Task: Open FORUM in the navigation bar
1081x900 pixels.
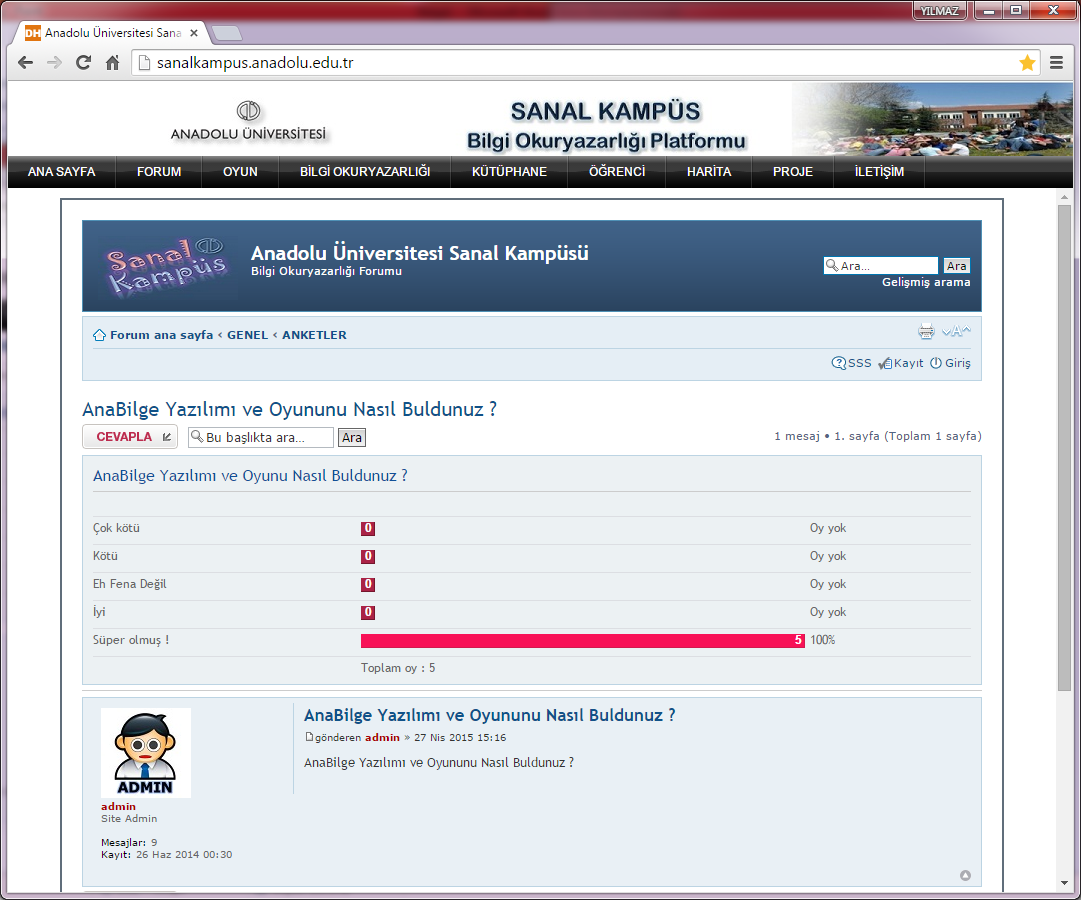Action: [x=159, y=172]
